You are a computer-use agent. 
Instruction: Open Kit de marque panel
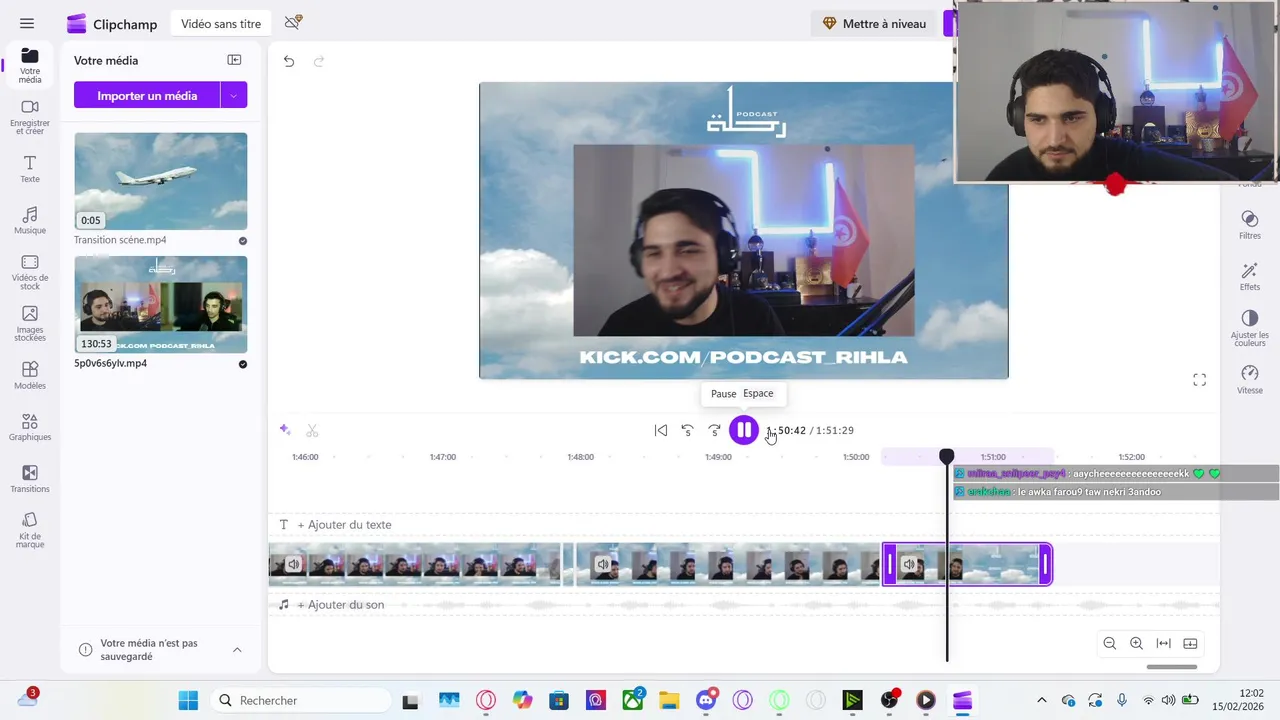30,531
